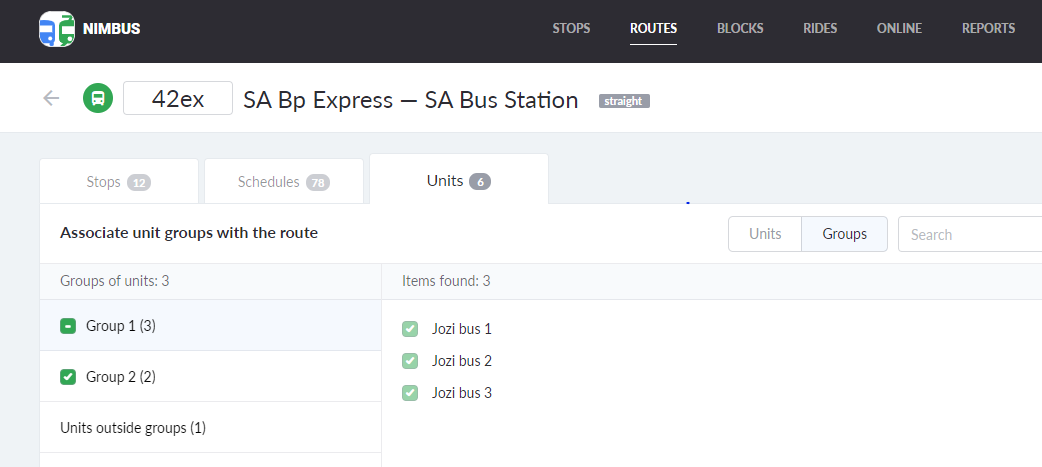Edit the route number 42ex field
1042x467 pixels.
pyautogui.click(x=178, y=99)
